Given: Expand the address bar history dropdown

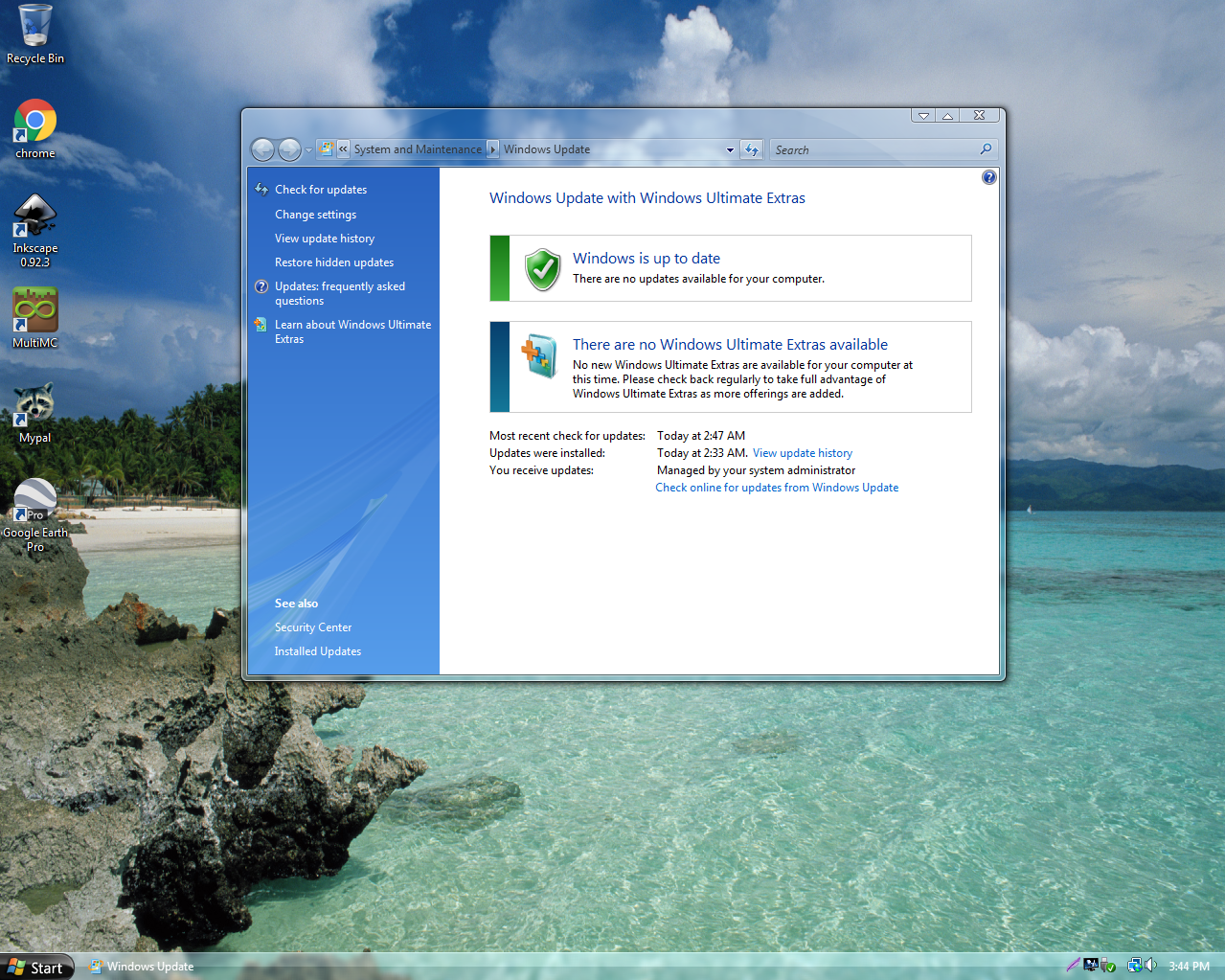Looking at the screenshot, I should 730,149.
